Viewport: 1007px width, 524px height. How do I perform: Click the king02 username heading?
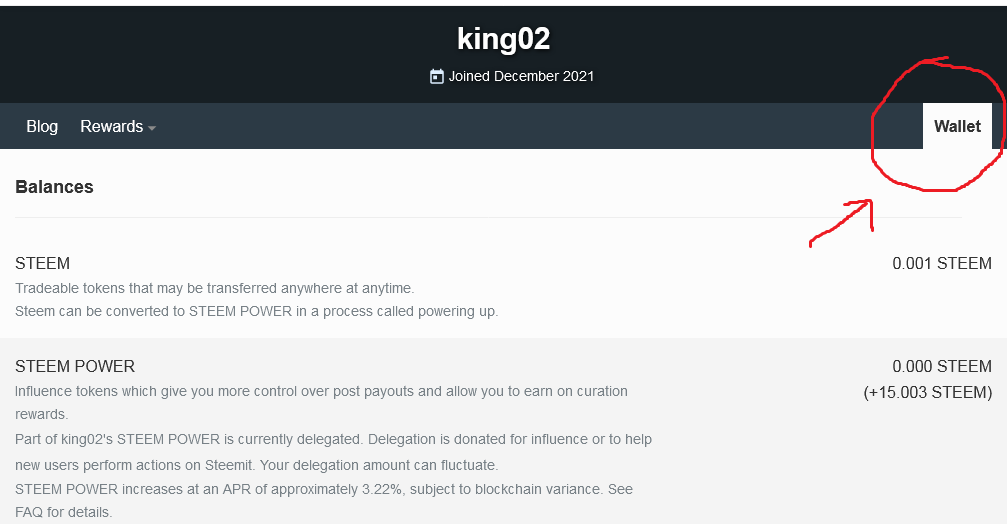(x=504, y=39)
